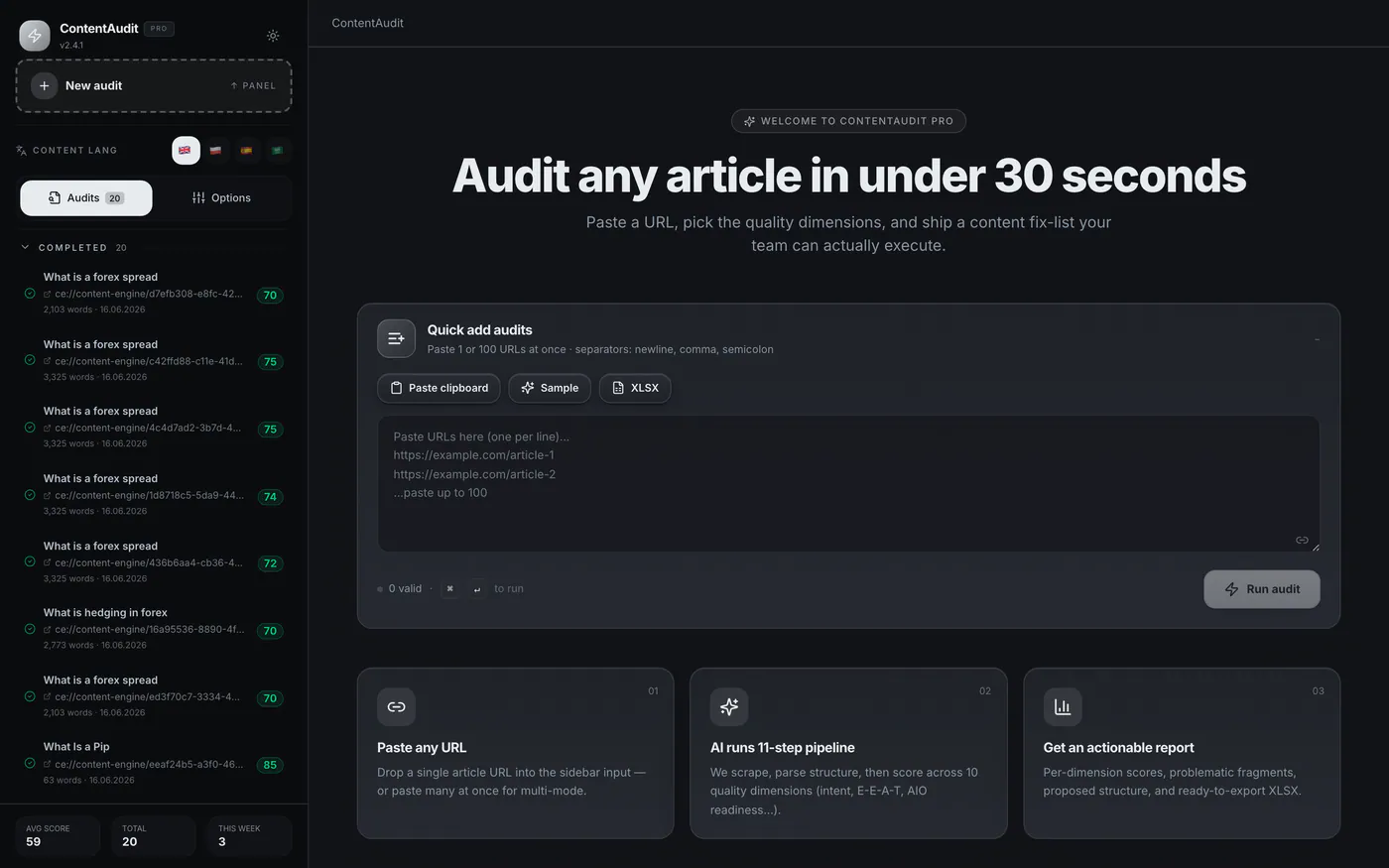Screen dimensions: 1389x868
Task: Click the '0 valid' status text
Action: click(405, 589)
